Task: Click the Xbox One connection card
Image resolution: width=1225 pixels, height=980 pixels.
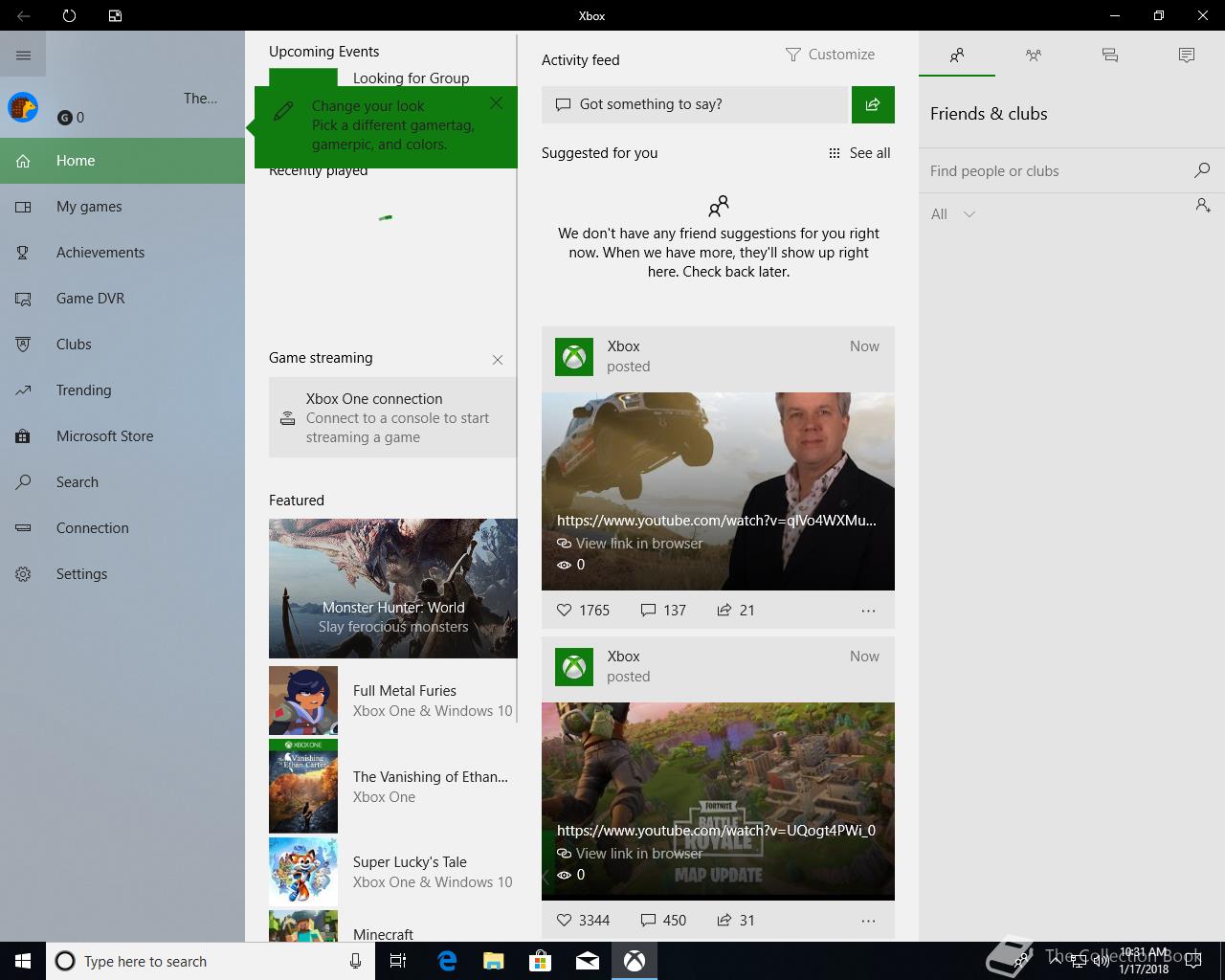Action: [x=392, y=417]
